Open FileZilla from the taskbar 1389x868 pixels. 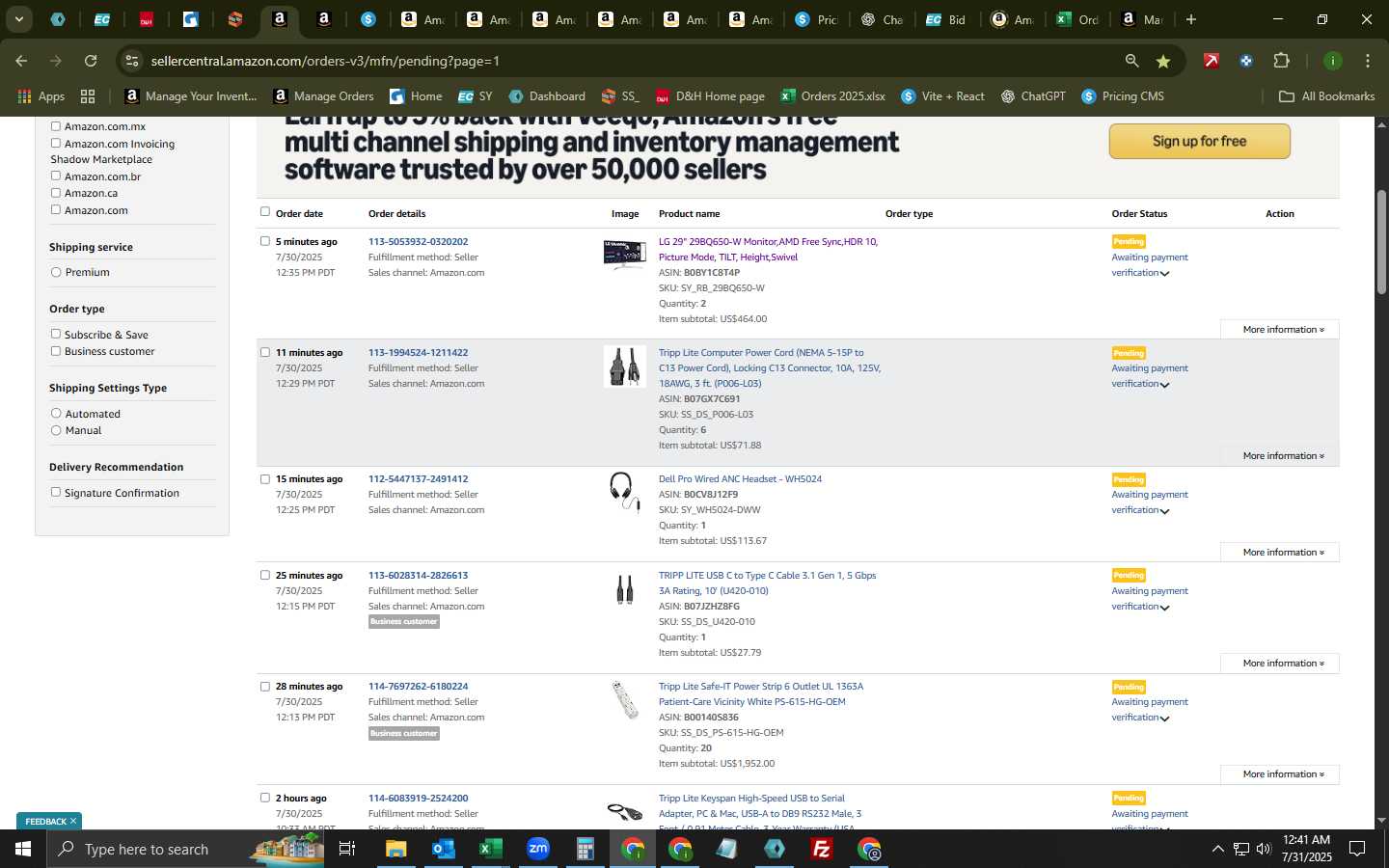pos(822,849)
